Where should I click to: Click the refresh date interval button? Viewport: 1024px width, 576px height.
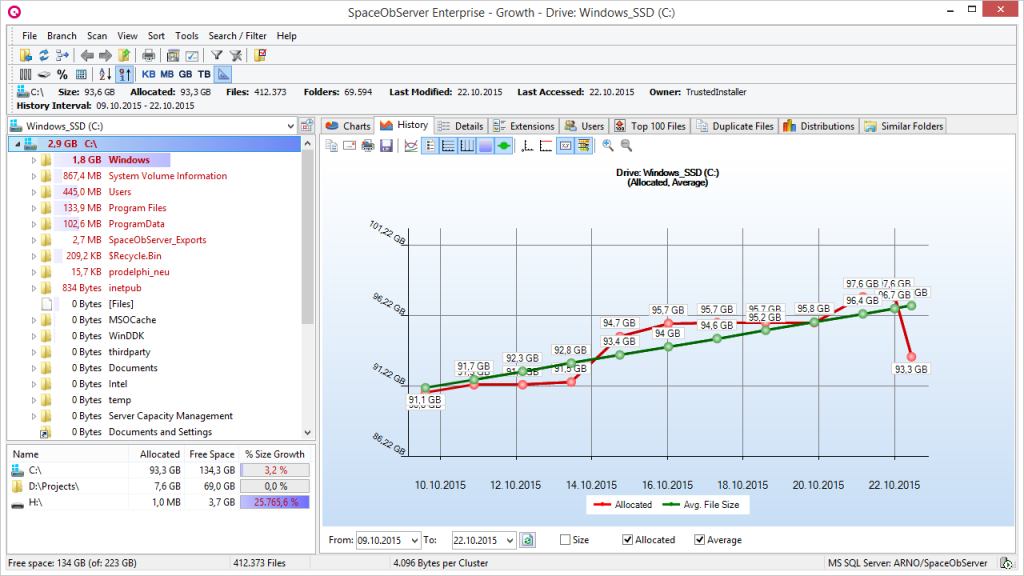tap(528, 540)
